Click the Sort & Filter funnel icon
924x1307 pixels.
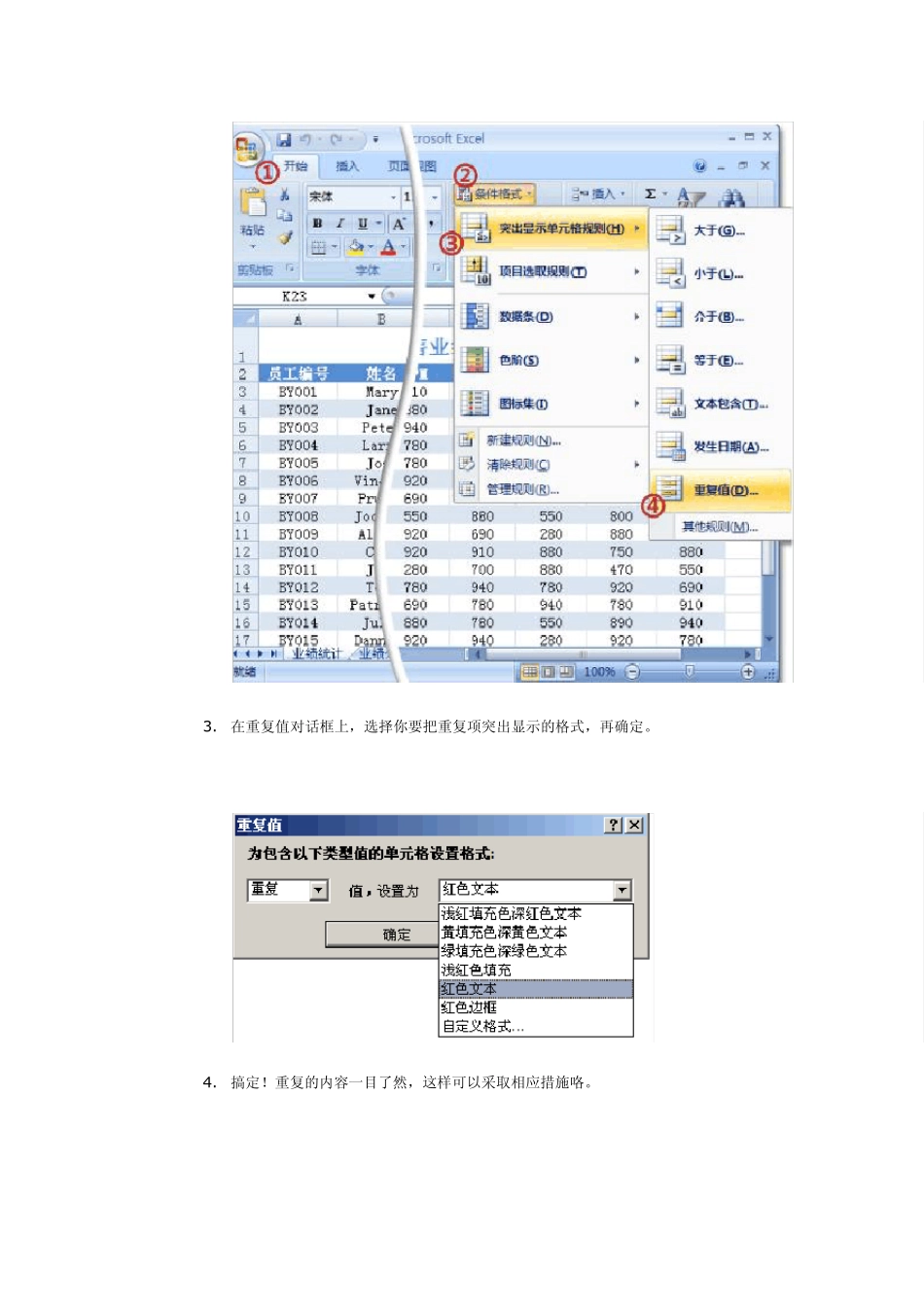coord(691,197)
